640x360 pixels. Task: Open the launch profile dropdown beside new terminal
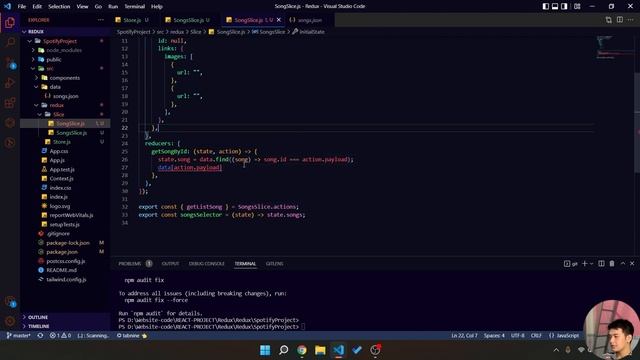tap(591, 264)
